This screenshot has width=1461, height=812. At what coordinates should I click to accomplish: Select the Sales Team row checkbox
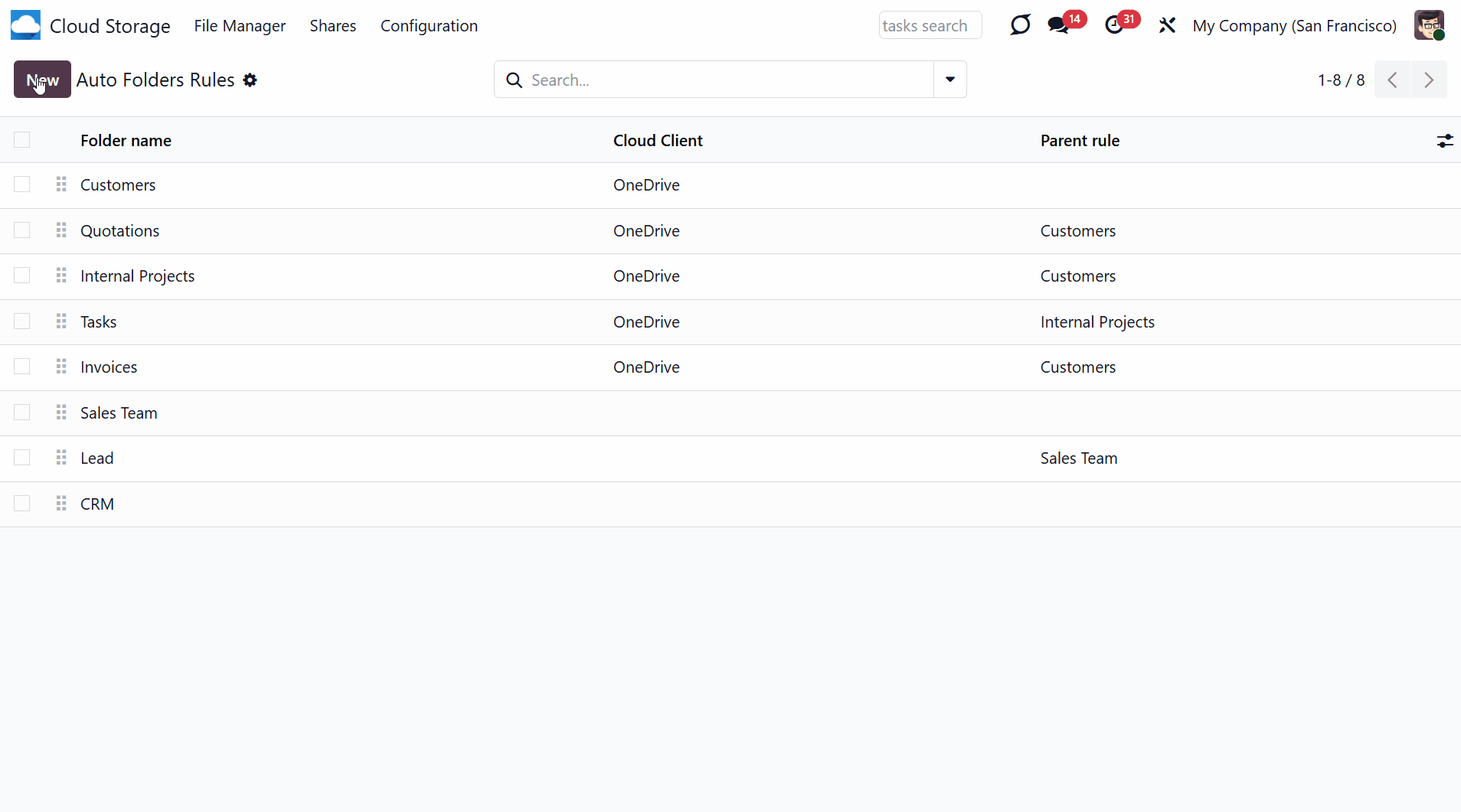[x=22, y=413]
